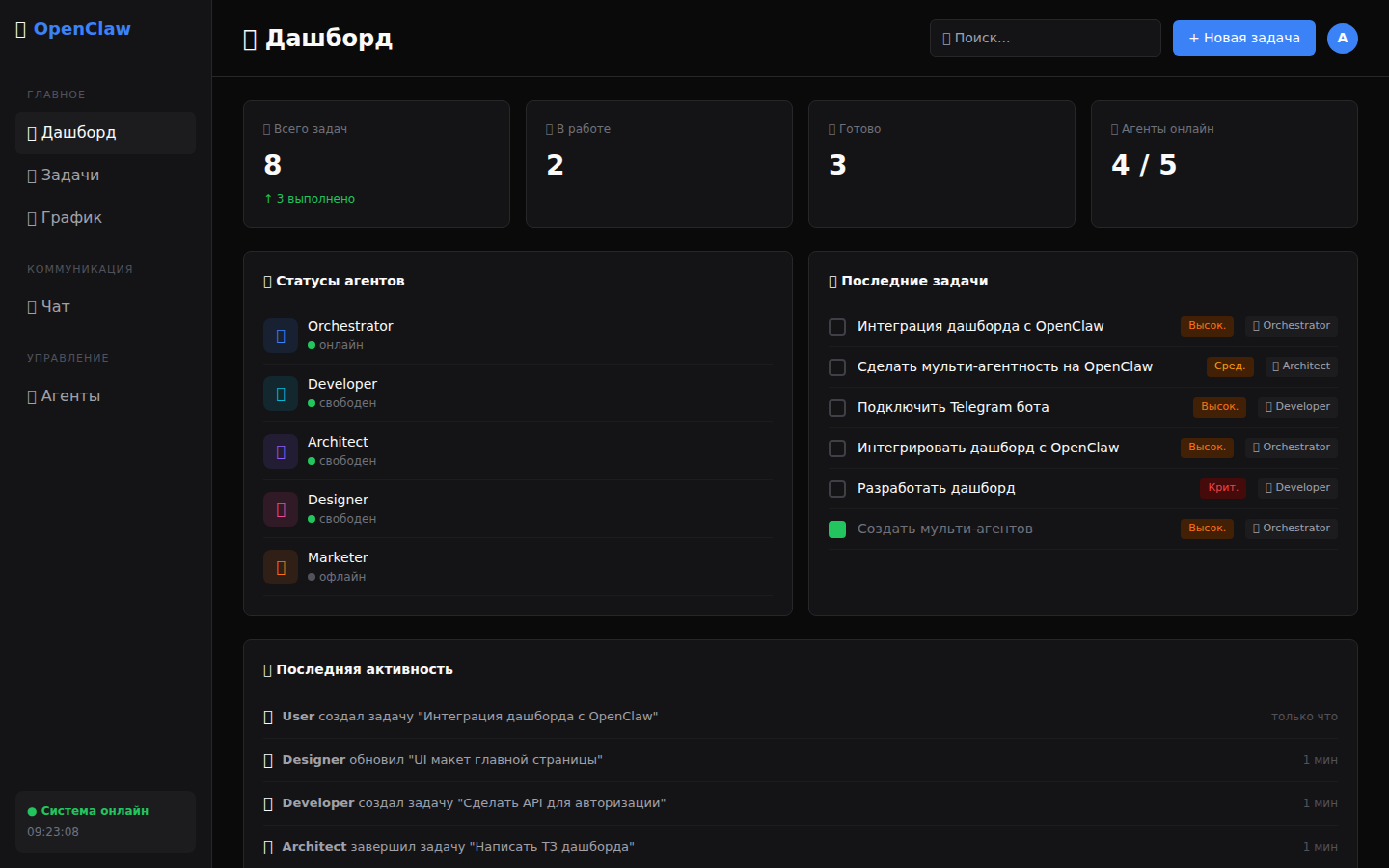Click Developer tag on 'Подключить Telegram бота'
The width and height of the screenshot is (1389, 868).
tap(1297, 407)
